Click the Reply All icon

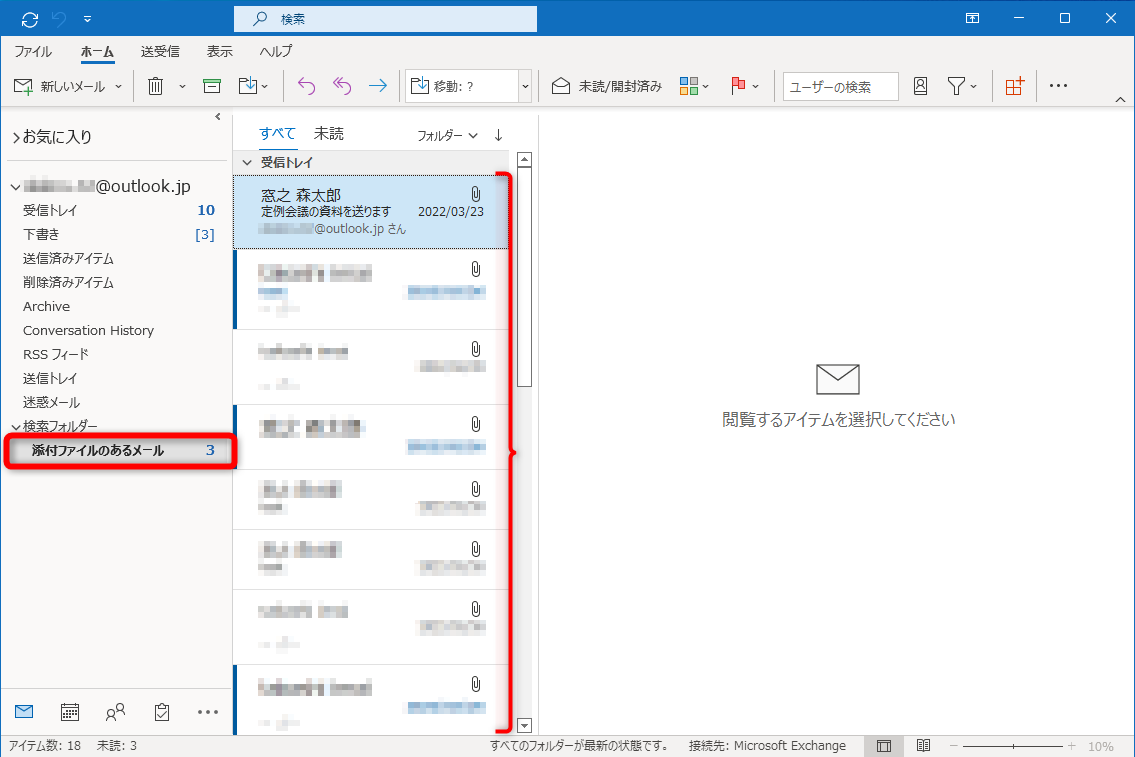click(x=342, y=86)
